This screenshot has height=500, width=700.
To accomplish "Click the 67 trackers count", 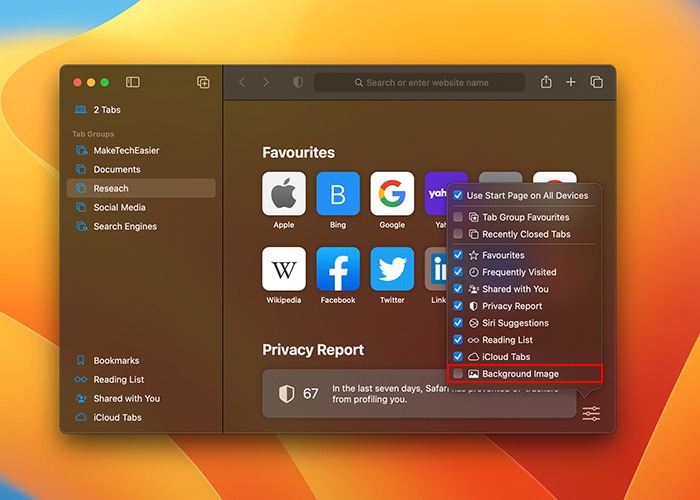I will coord(311,393).
